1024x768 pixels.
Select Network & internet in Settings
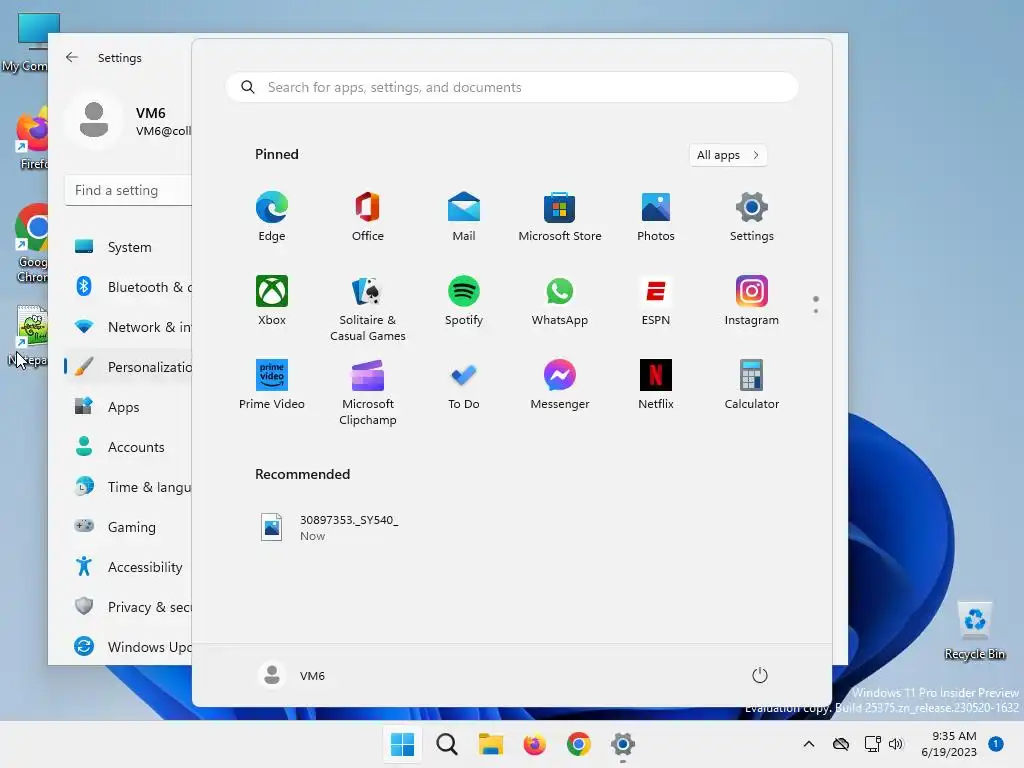click(x=129, y=327)
